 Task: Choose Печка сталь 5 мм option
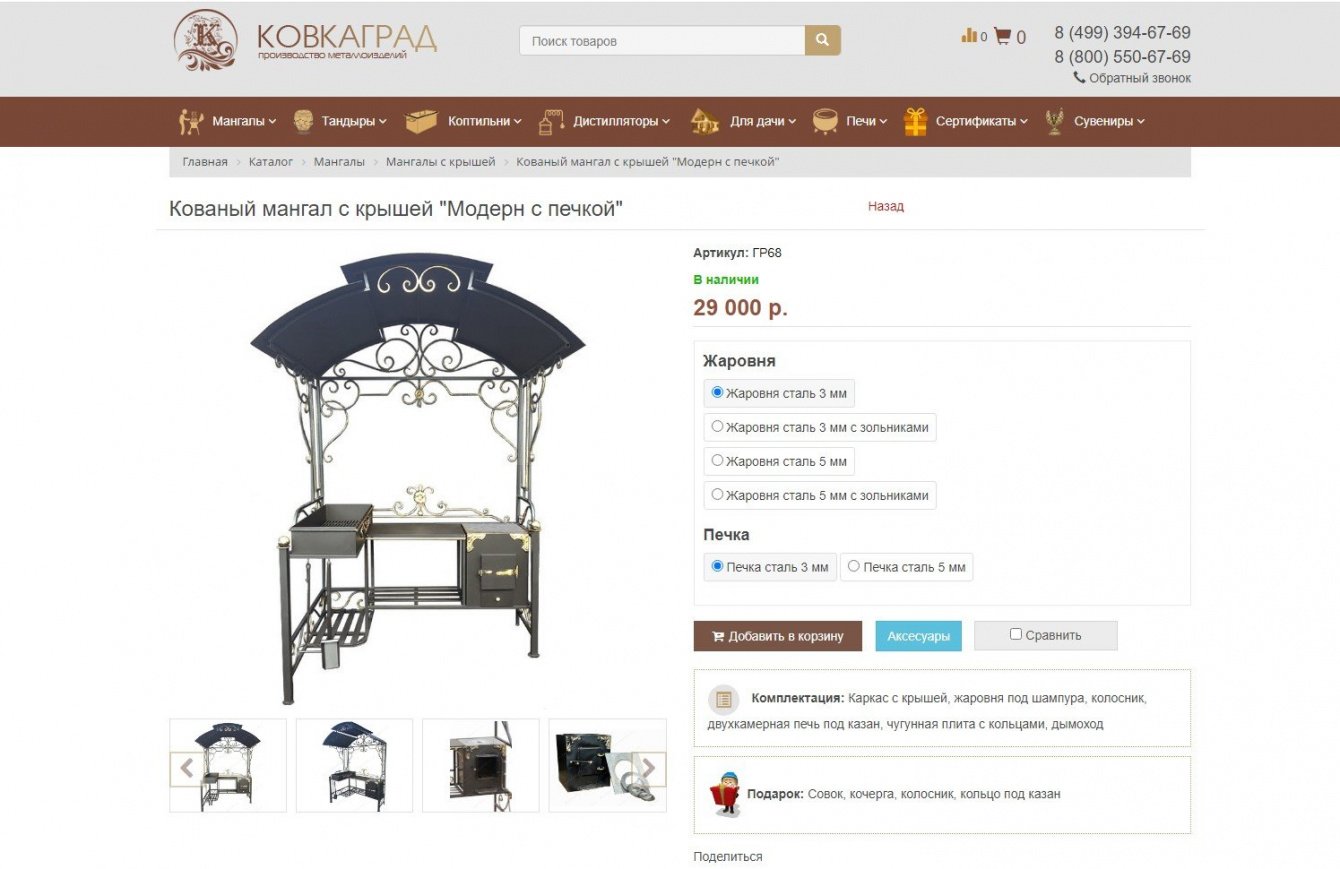click(x=906, y=567)
